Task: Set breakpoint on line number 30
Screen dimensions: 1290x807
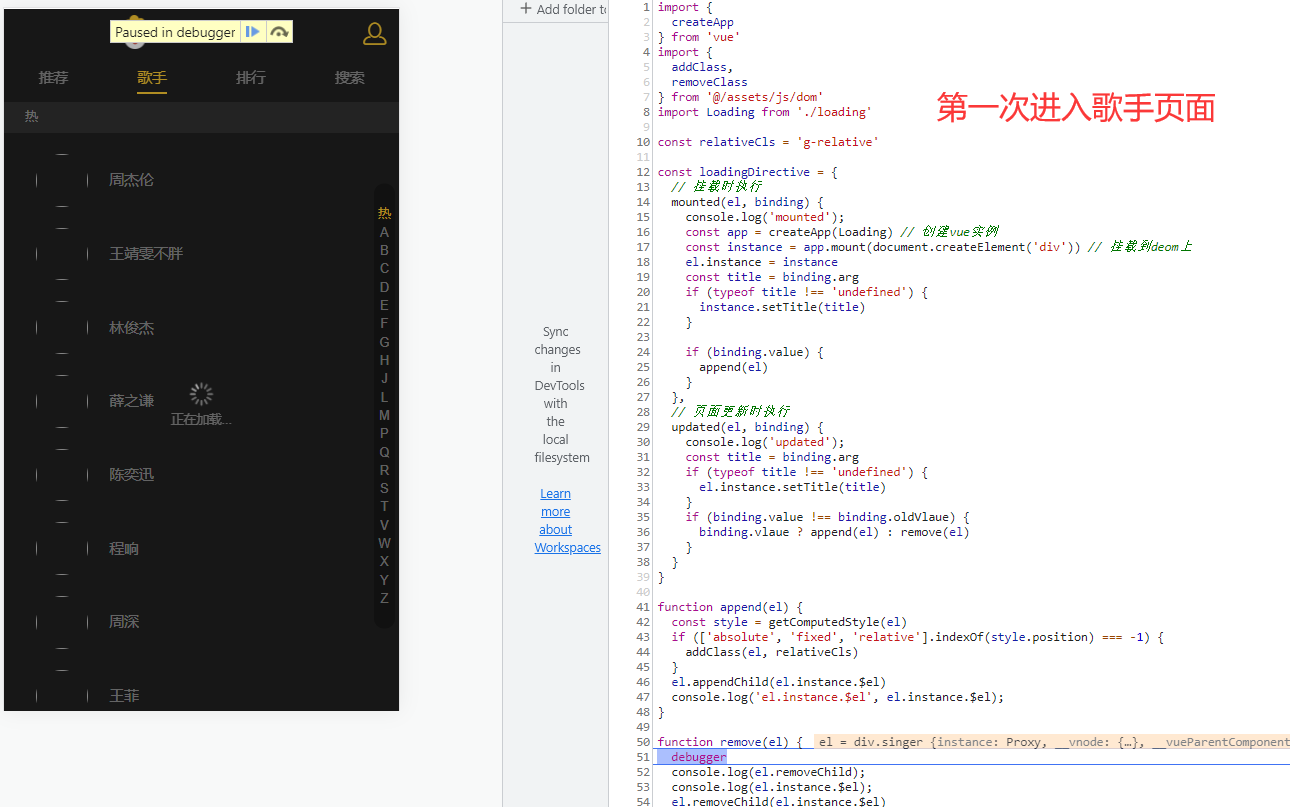Action: [x=643, y=442]
